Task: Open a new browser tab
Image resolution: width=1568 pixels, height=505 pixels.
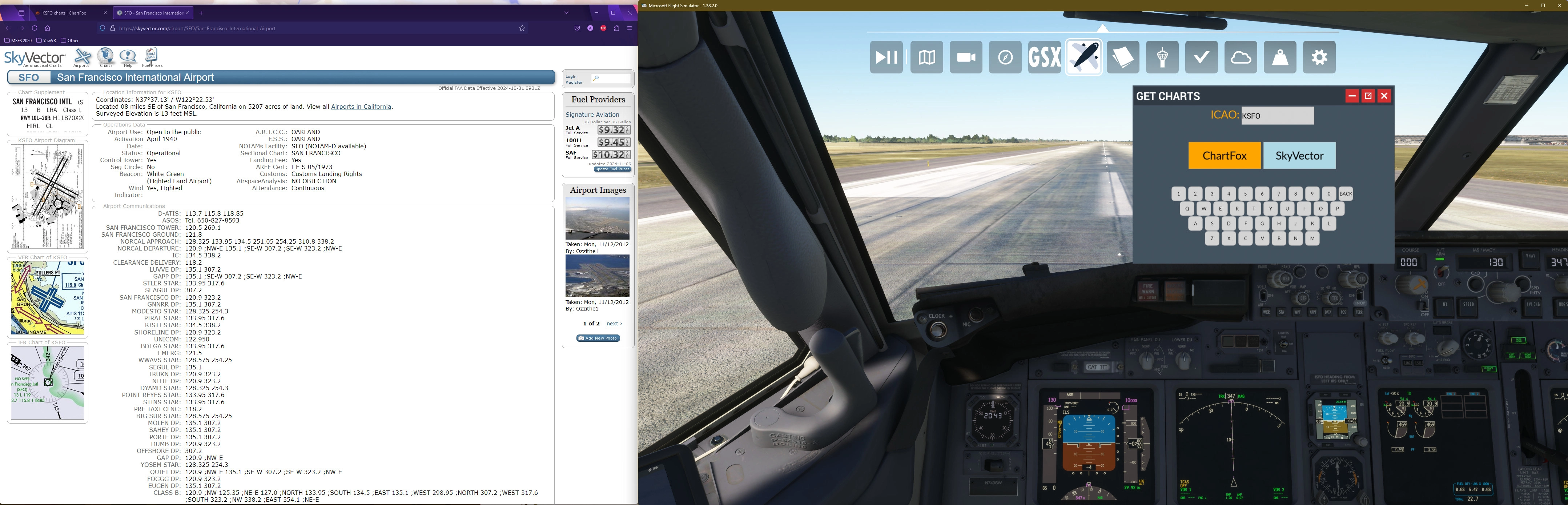Action: point(201,13)
